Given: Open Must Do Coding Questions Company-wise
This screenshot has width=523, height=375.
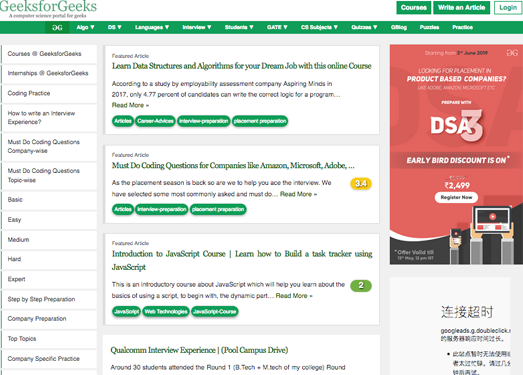Looking at the screenshot, I should (49, 146).
